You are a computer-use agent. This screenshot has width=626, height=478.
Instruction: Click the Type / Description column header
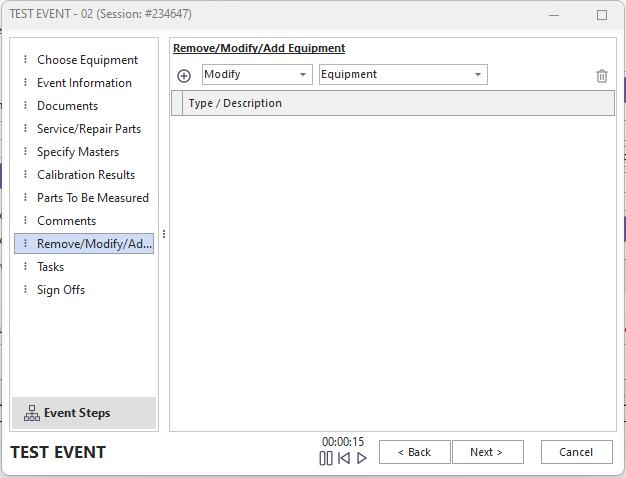click(x=235, y=103)
